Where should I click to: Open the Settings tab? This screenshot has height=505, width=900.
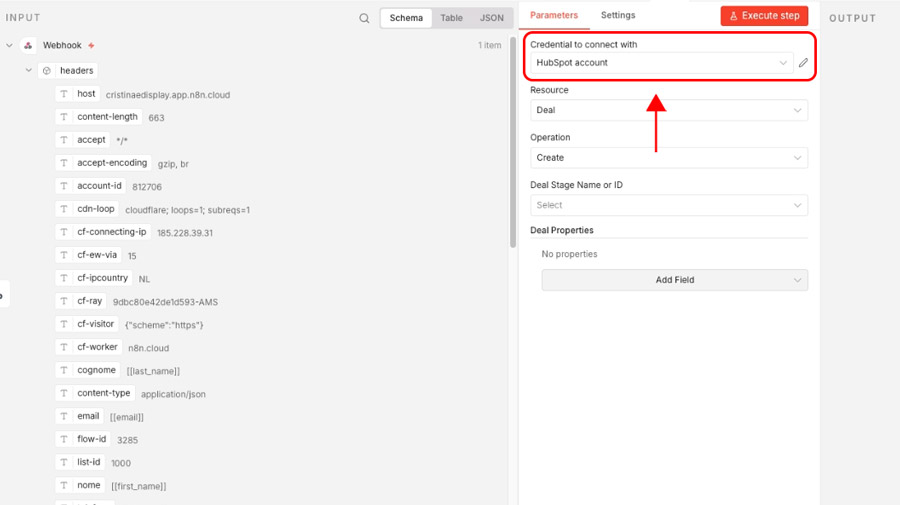617,15
